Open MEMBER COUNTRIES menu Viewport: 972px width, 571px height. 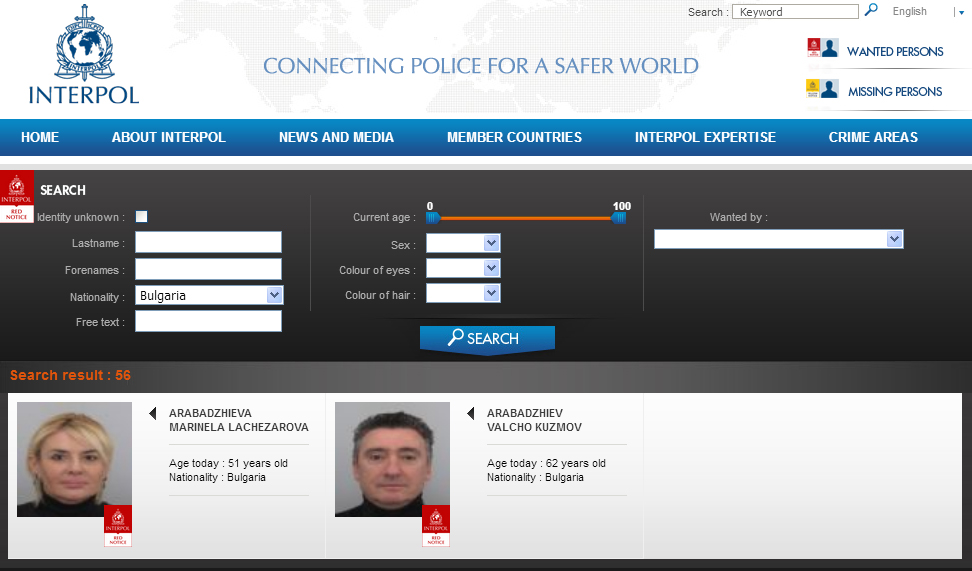coord(515,138)
